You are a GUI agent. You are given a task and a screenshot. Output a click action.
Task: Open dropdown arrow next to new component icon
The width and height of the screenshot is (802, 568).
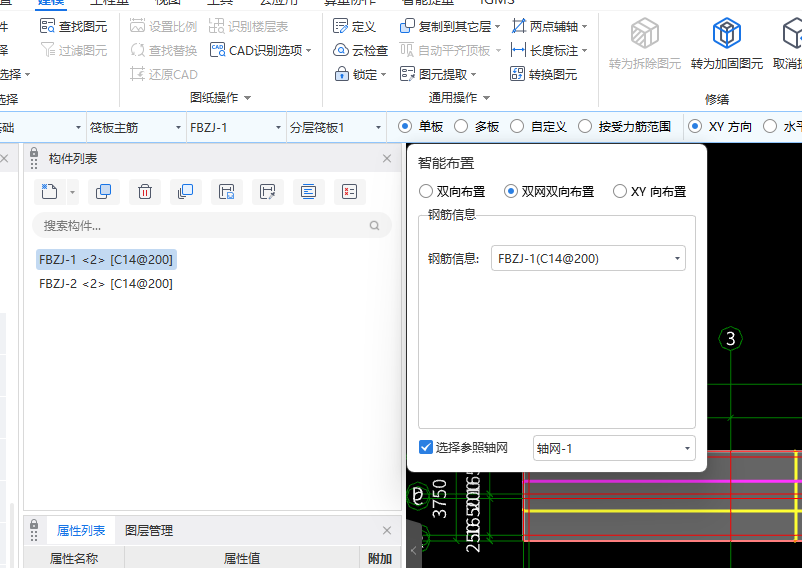(x=72, y=192)
